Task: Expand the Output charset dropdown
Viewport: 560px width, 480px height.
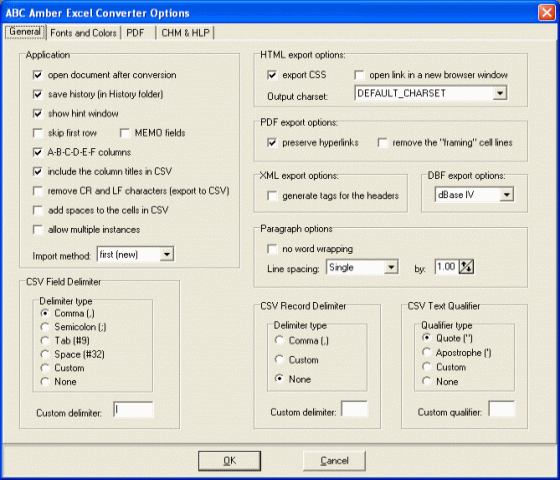Action: point(500,94)
